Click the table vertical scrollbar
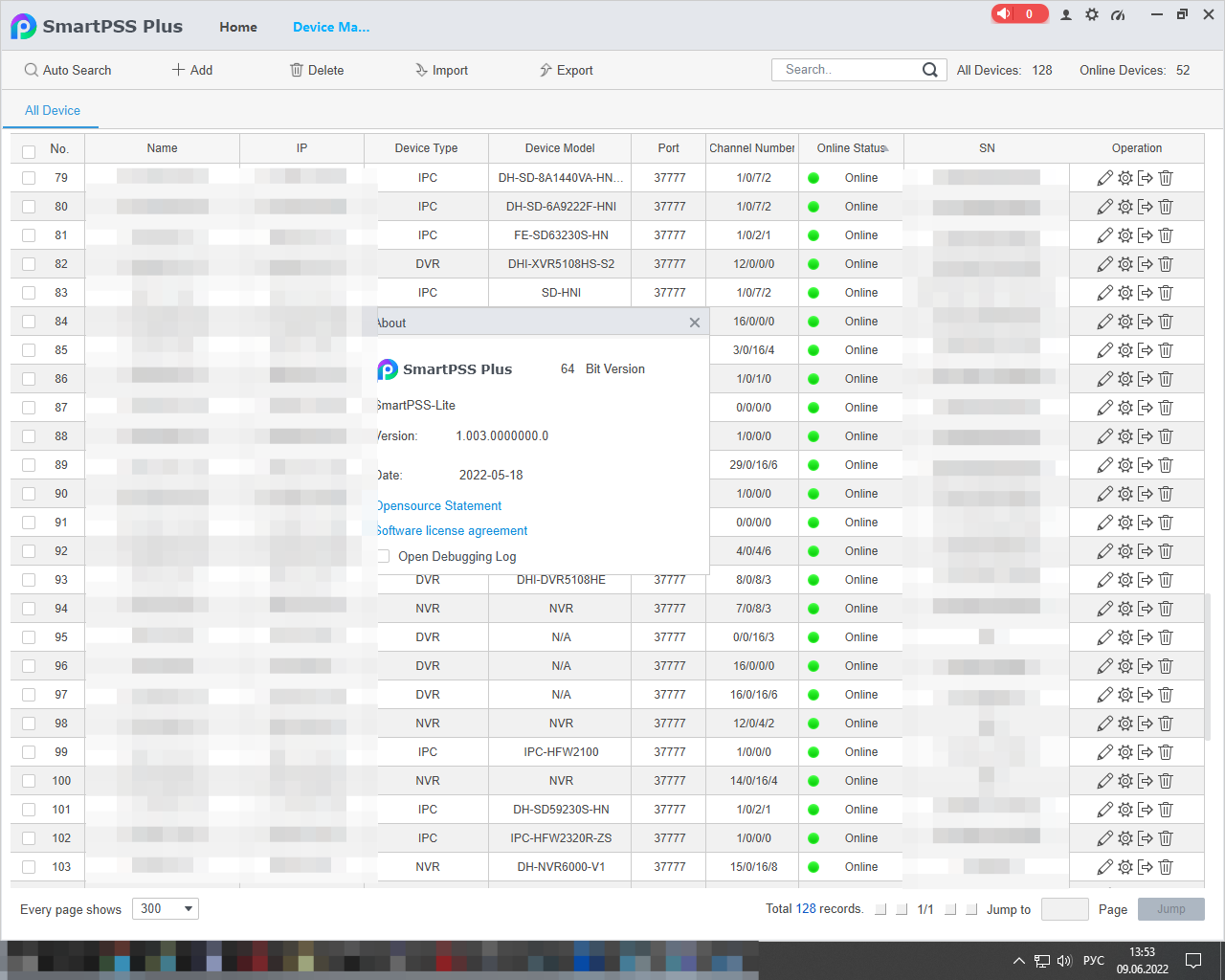Image resolution: width=1225 pixels, height=980 pixels. (1207, 666)
